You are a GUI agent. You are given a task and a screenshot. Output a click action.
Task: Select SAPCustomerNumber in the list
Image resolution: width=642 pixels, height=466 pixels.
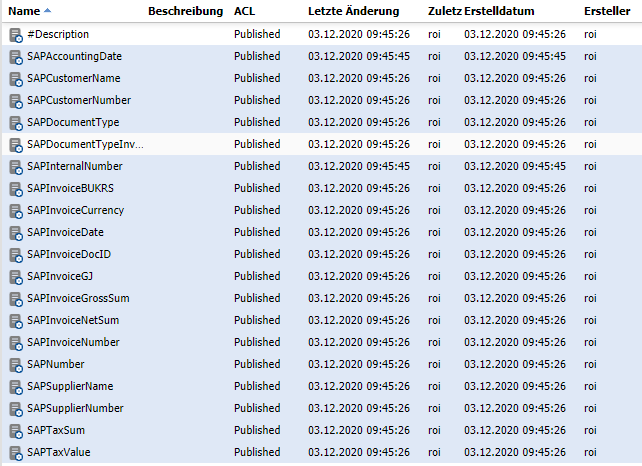[79, 100]
